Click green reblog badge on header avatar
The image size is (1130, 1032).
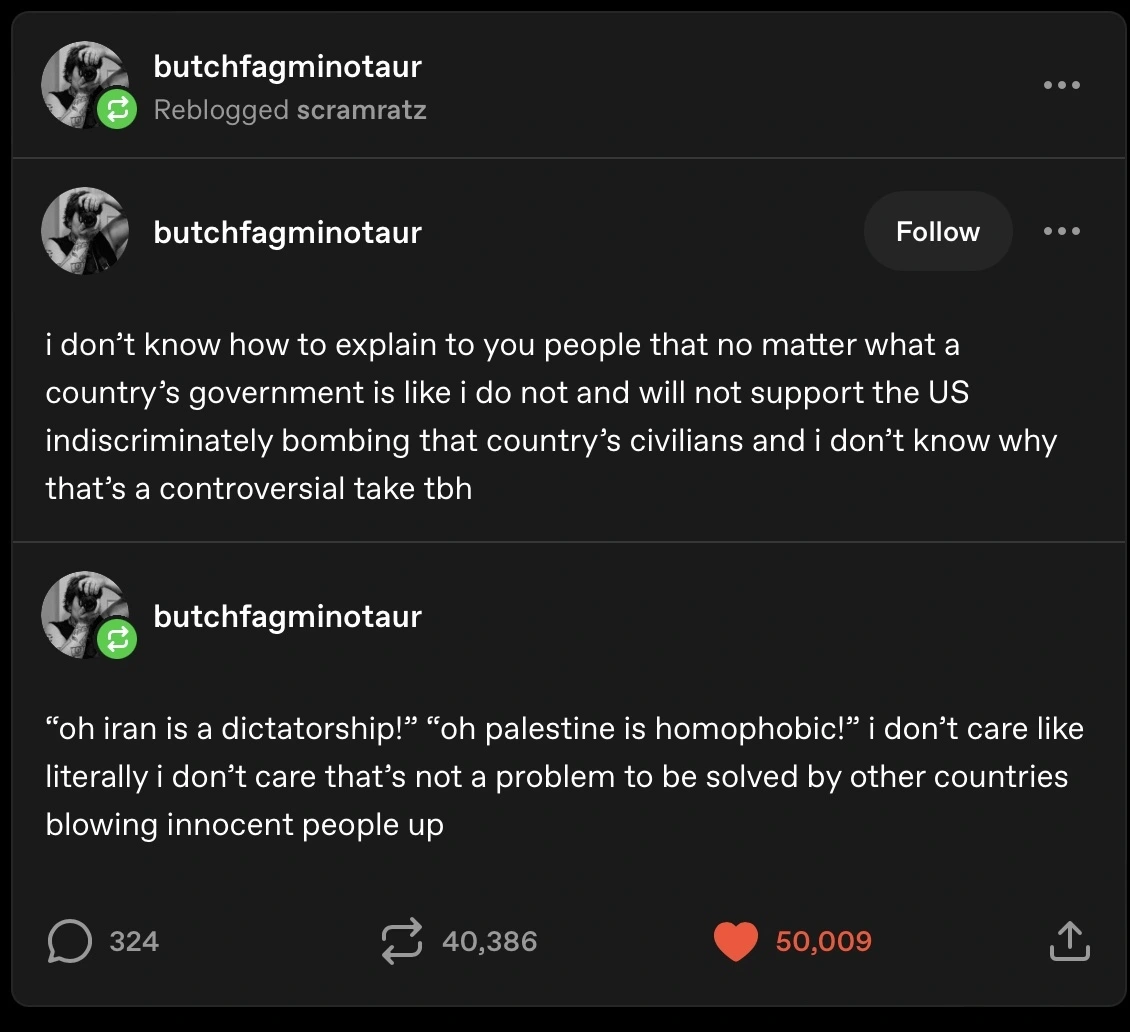click(117, 109)
